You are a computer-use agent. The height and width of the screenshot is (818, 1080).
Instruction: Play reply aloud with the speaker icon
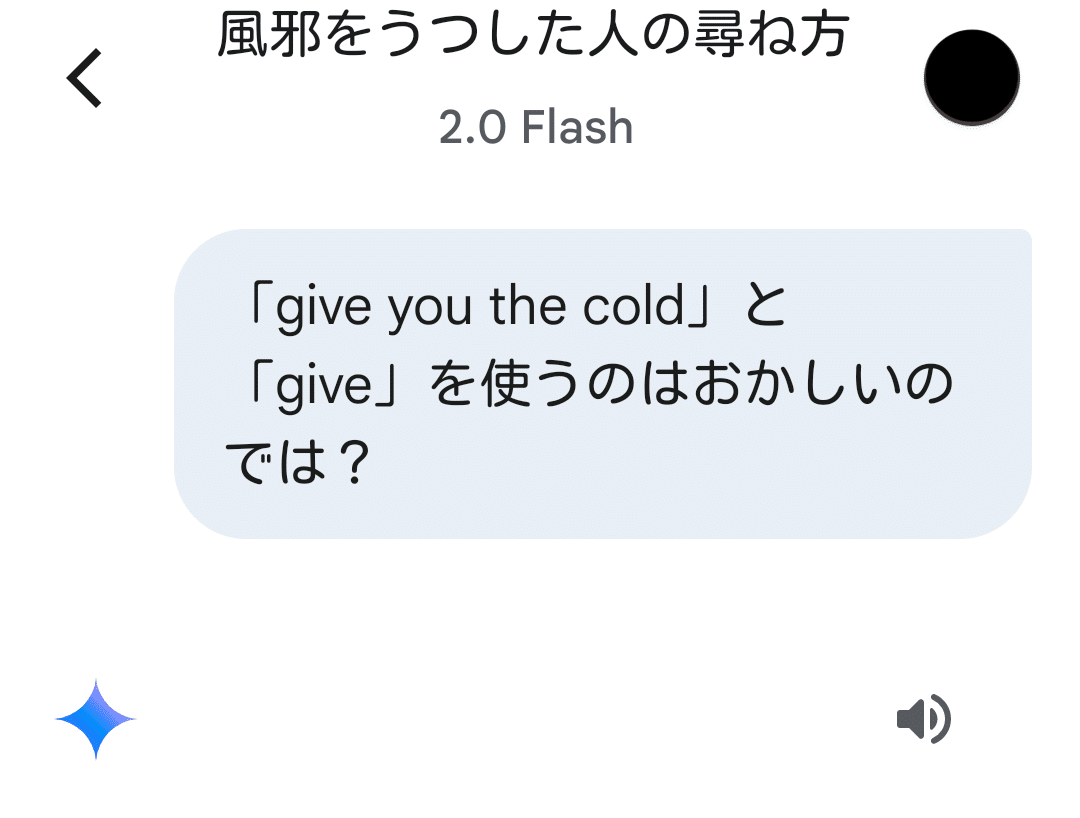[924, 719]
